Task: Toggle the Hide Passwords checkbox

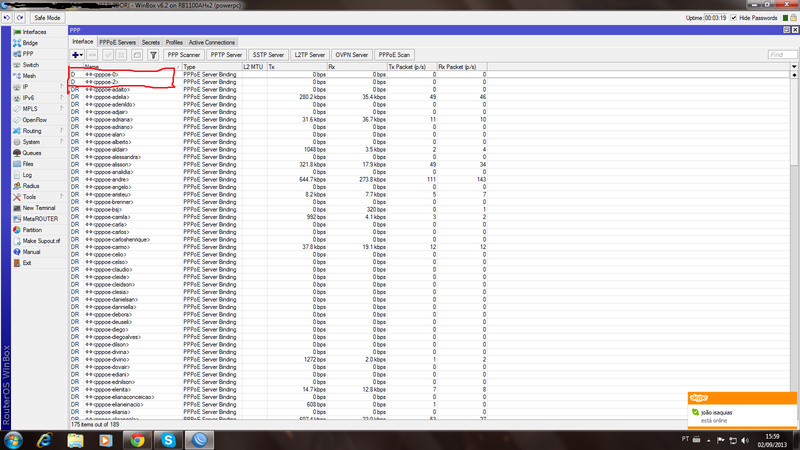Action: click(734, 18)
